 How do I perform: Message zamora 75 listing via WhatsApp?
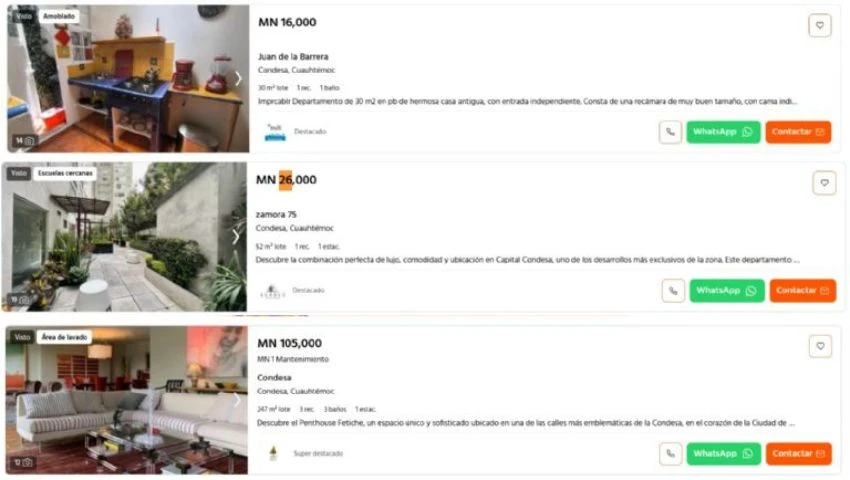[726, 291]
